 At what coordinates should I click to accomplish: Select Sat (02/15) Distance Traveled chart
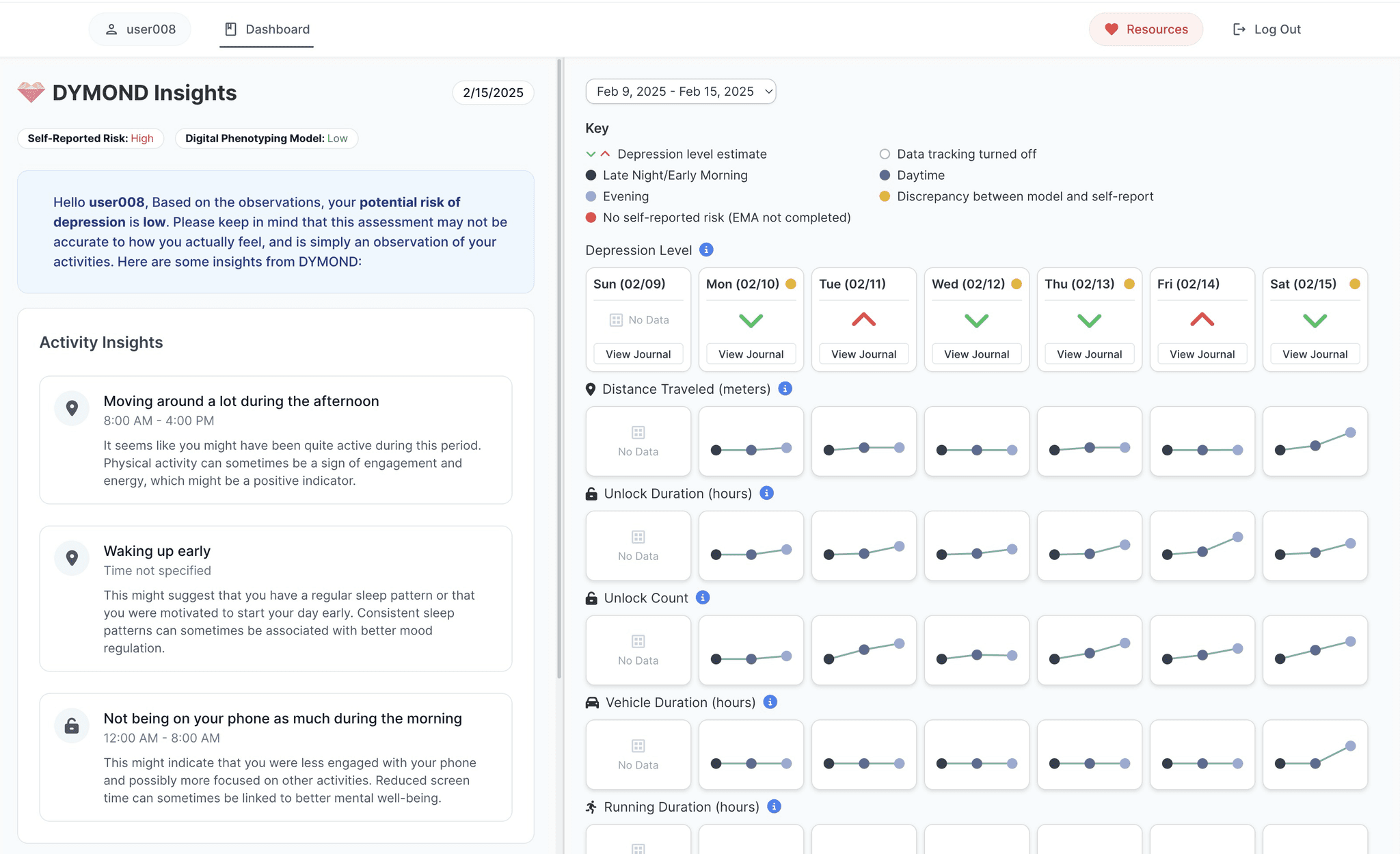pos(1315,442)
